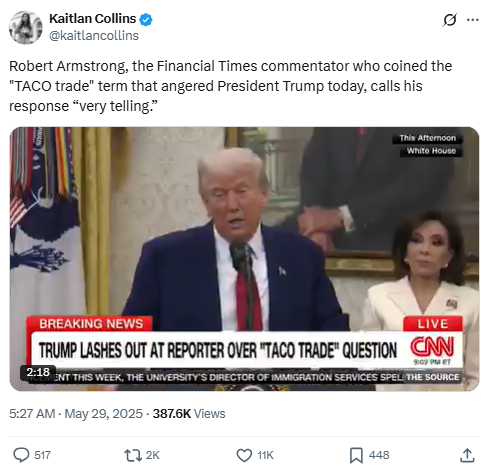Click the 2K reposts count
This screenshot has width=483, height=470.
(x=153, y=455)
